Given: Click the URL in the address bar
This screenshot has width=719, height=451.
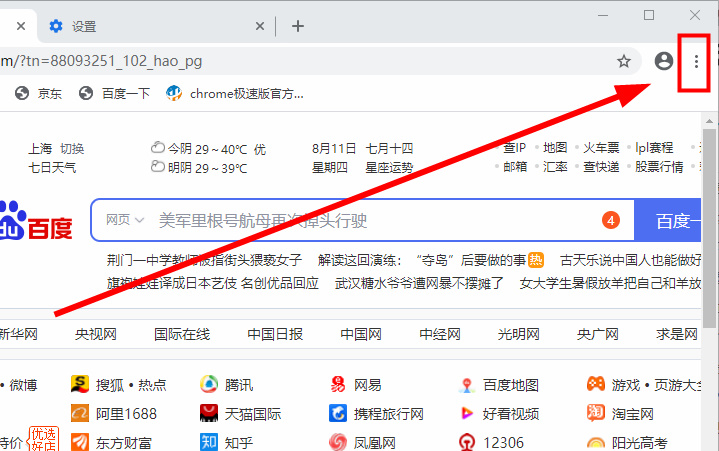Looking at the screenshot, I should click(101, 61).
